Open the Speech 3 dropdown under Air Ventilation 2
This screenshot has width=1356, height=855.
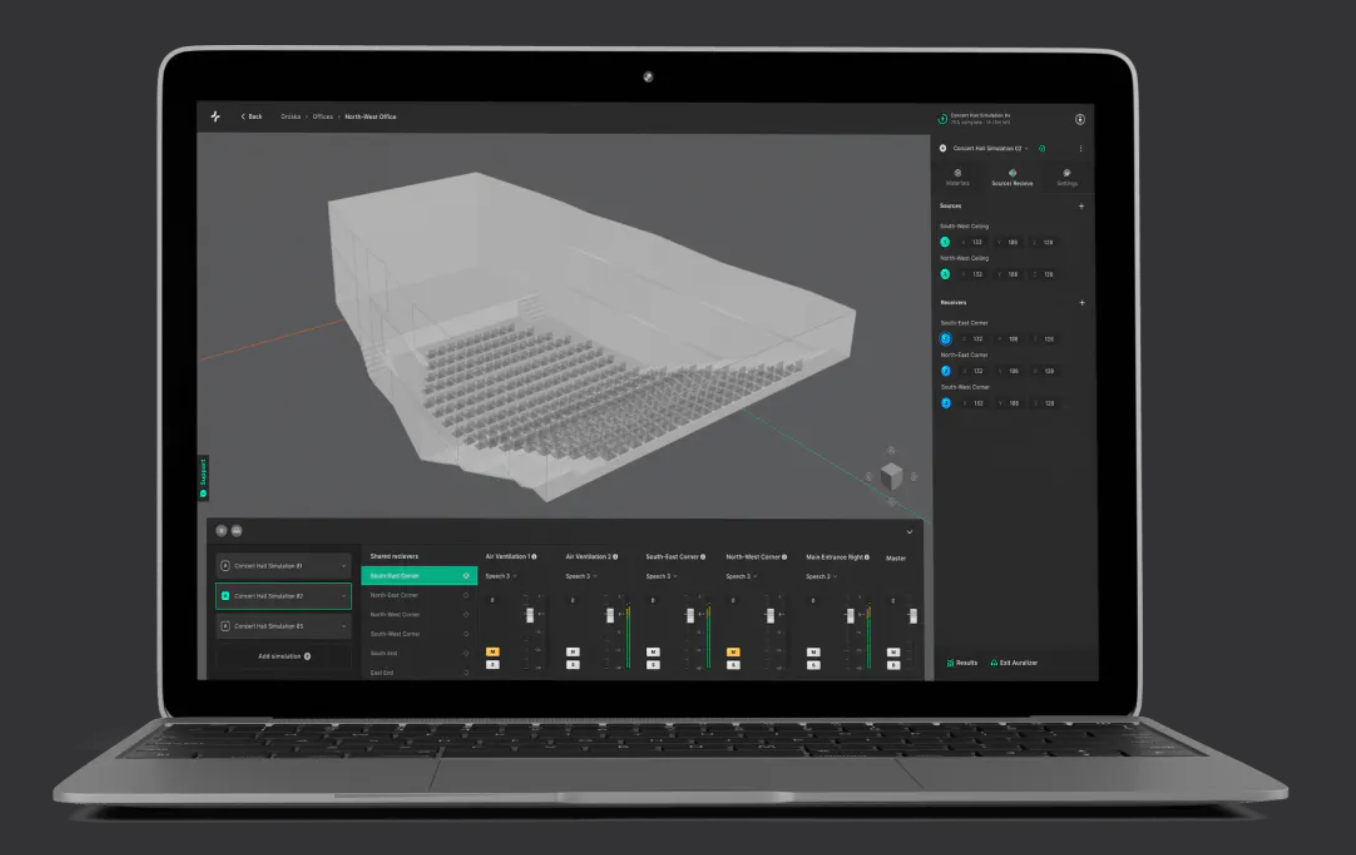pyautogui.click(x=578, y=577)
